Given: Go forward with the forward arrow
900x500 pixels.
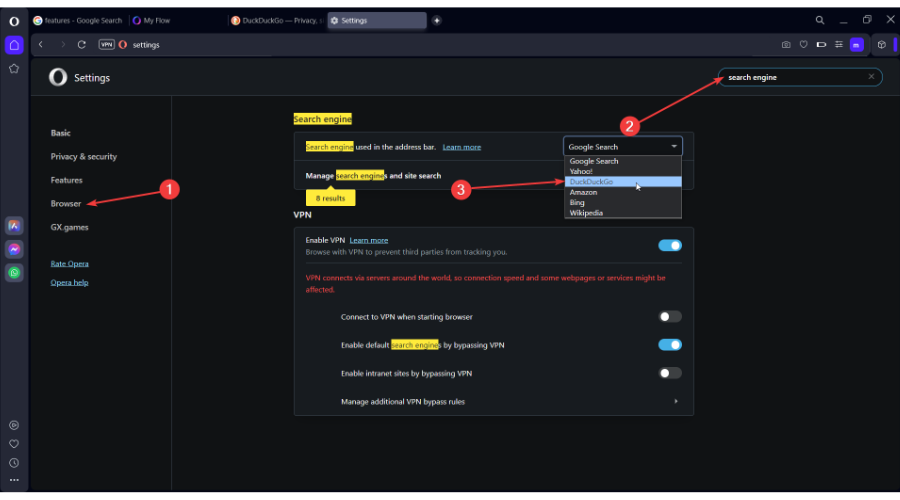Looking at the screenshot, I should pyautogui.click(x=63, y=45).
